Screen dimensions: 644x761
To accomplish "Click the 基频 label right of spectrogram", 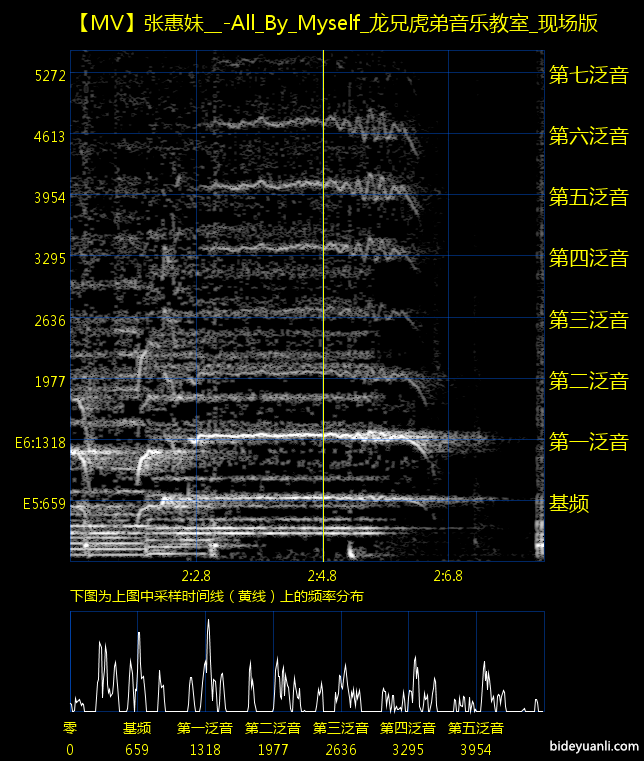I will tap(569, 503).
